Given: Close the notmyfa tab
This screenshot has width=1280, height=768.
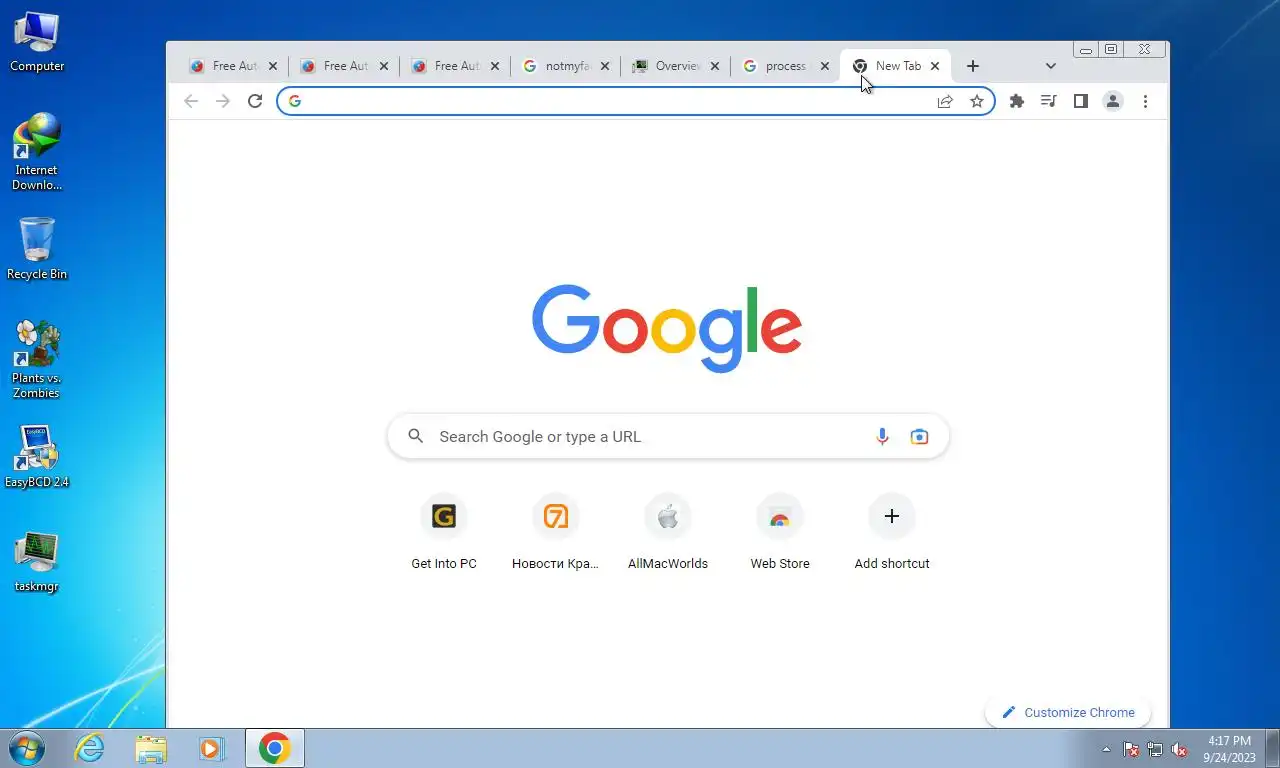Looking at the screenshot, I should [x=605, y=66].
